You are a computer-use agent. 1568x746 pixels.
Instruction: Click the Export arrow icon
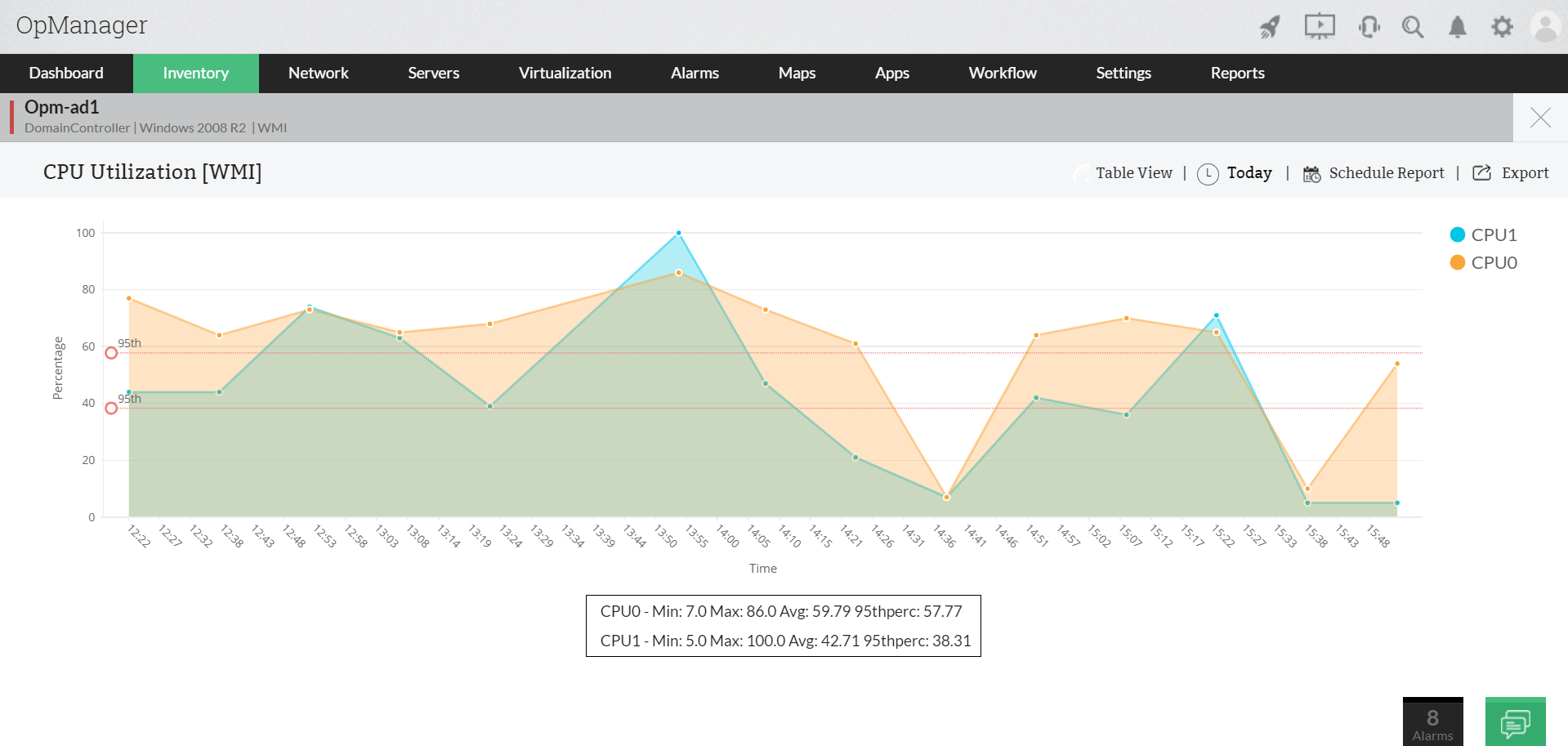coord(1481,172)
